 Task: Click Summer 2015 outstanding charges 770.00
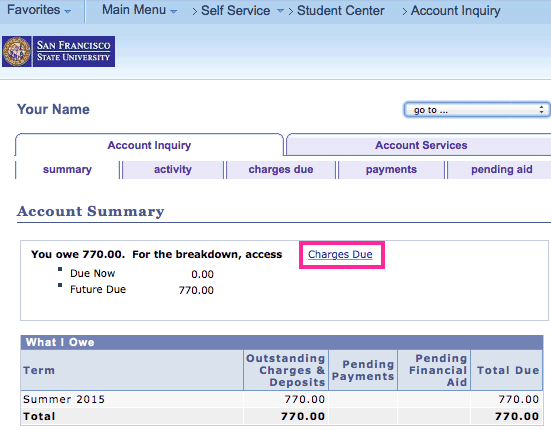point(305,399)
